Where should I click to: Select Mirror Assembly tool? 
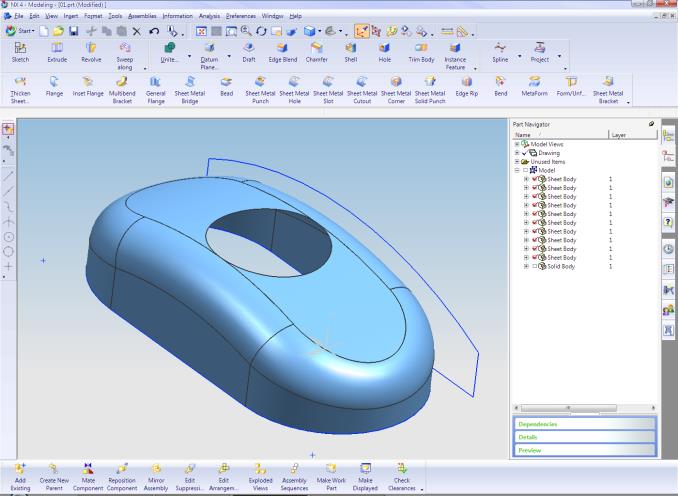pos(156,477)
